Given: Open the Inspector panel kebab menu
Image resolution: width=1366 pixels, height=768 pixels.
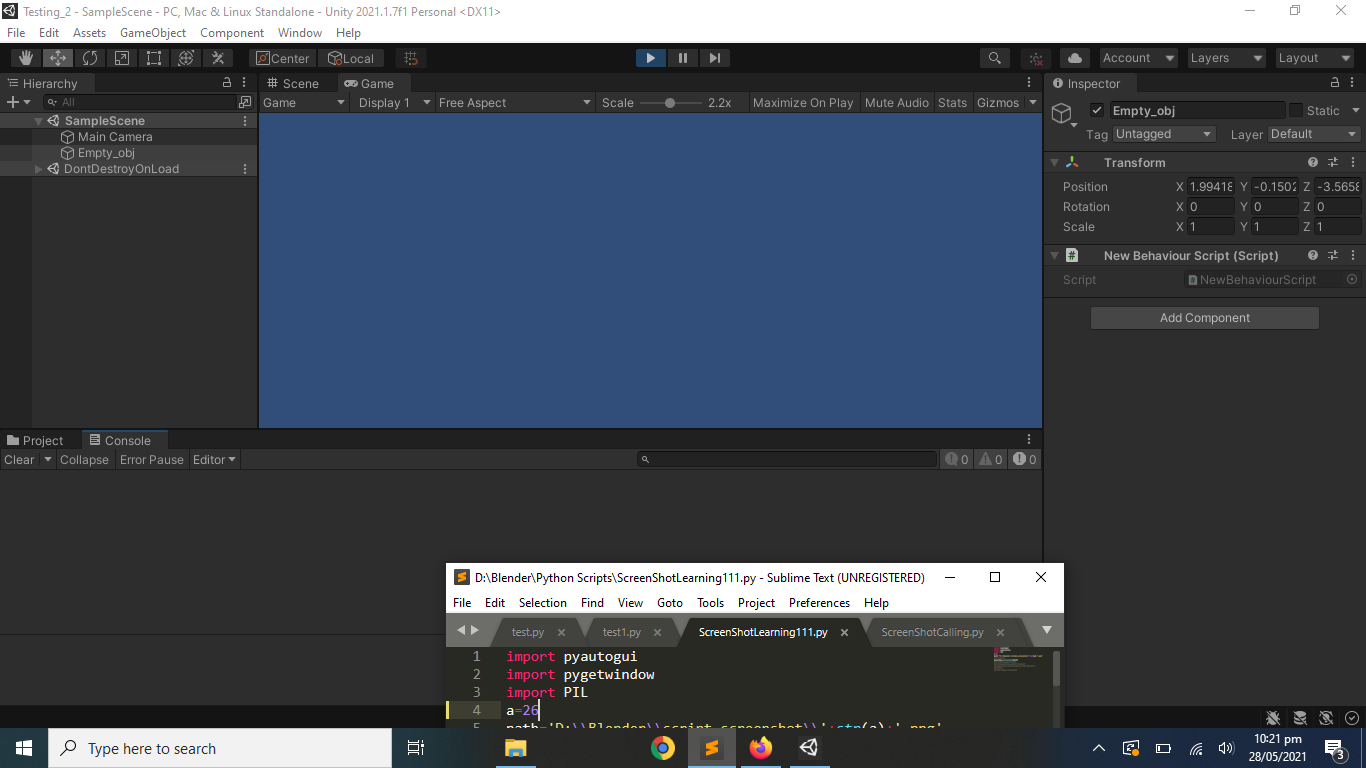Looking at the screenshot, I should coord(1353,83).
